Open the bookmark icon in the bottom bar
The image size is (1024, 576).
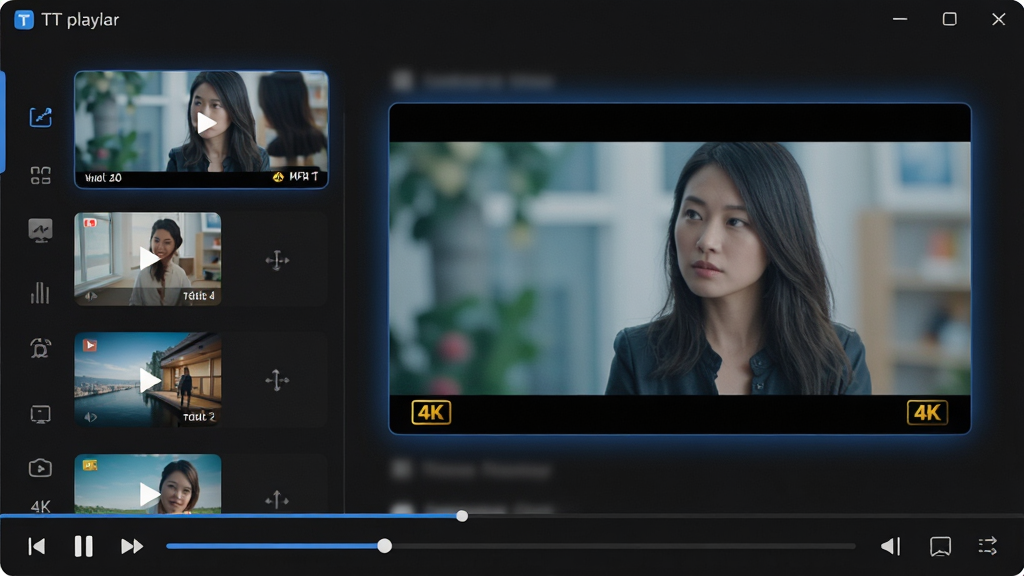(940, 546)
